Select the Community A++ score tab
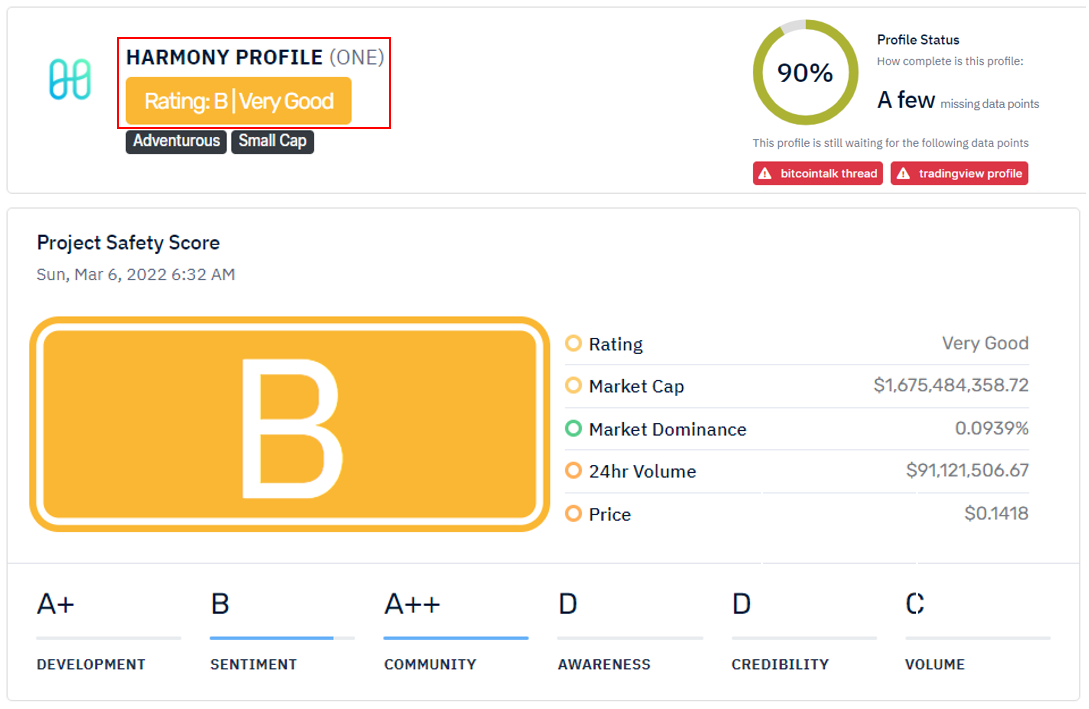 click(456, 632)
